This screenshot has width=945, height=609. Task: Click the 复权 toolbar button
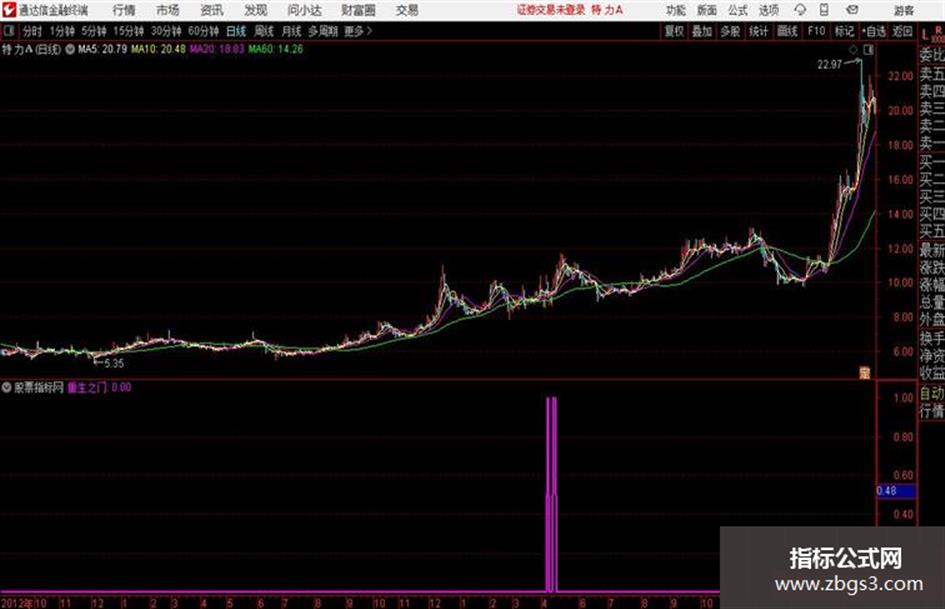pos(674,31)
